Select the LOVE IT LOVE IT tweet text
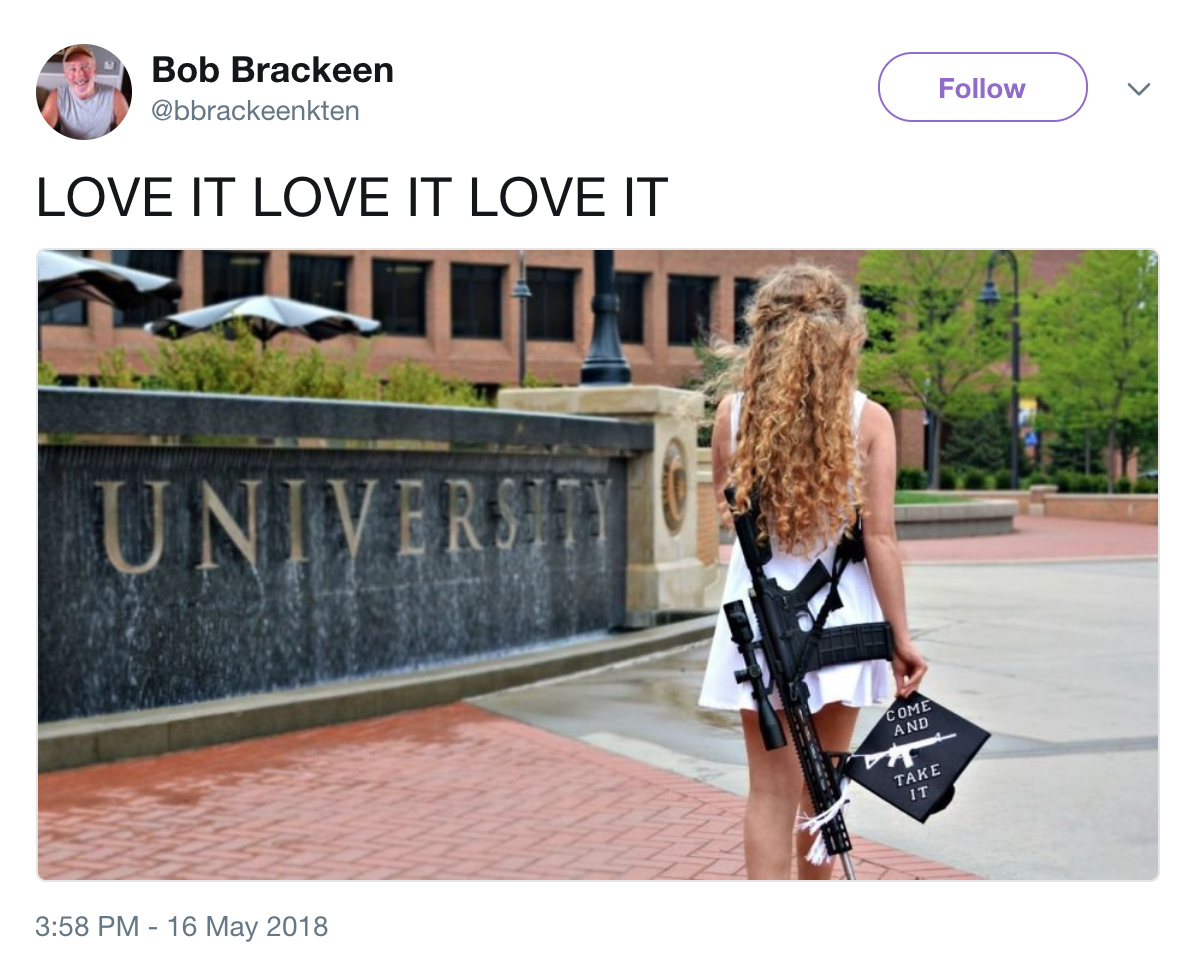Viewport: 1198px width, 962px height. pos(351,197)
